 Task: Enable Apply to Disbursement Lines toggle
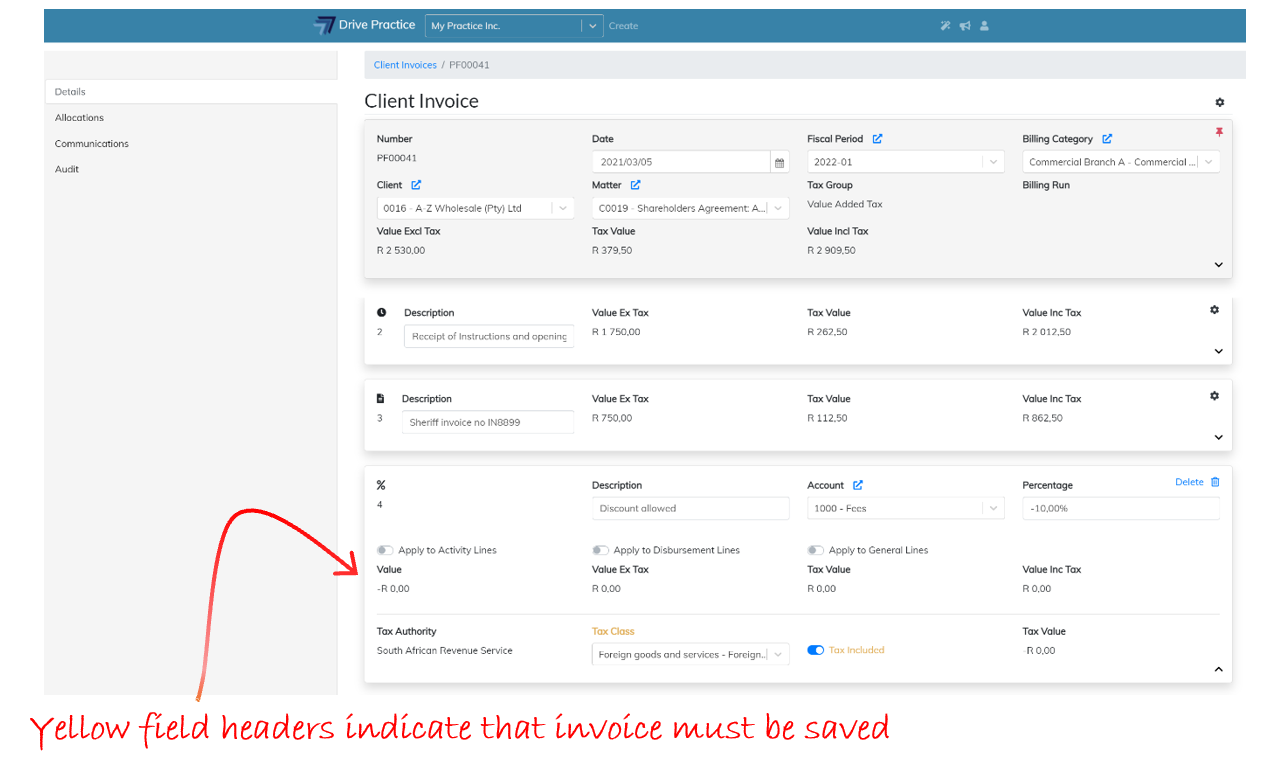[600, 550]
